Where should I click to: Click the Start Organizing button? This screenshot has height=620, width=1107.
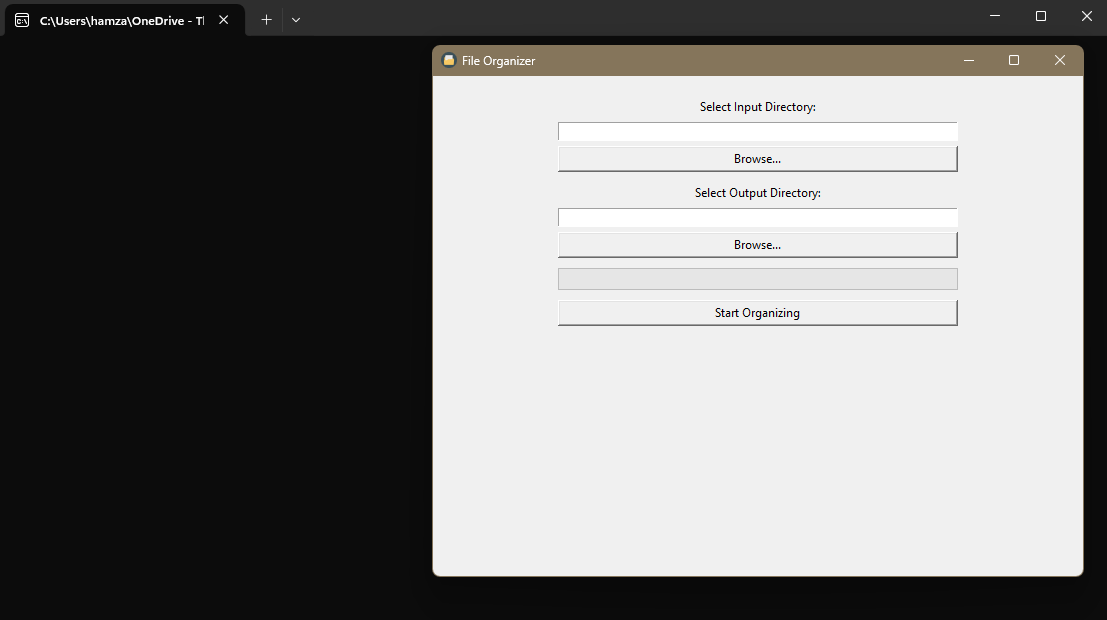pos(758,313)
